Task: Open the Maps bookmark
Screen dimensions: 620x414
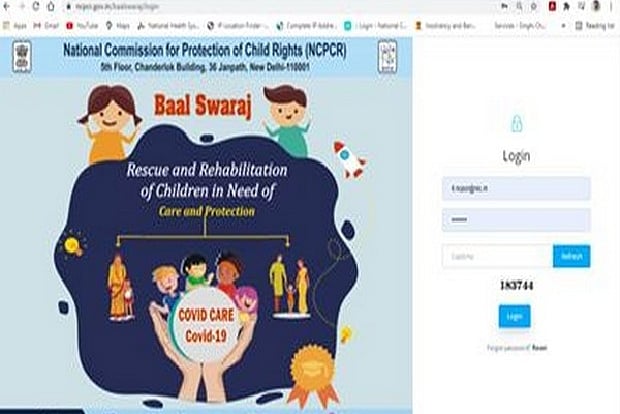Action: click(x=118, y=26)
